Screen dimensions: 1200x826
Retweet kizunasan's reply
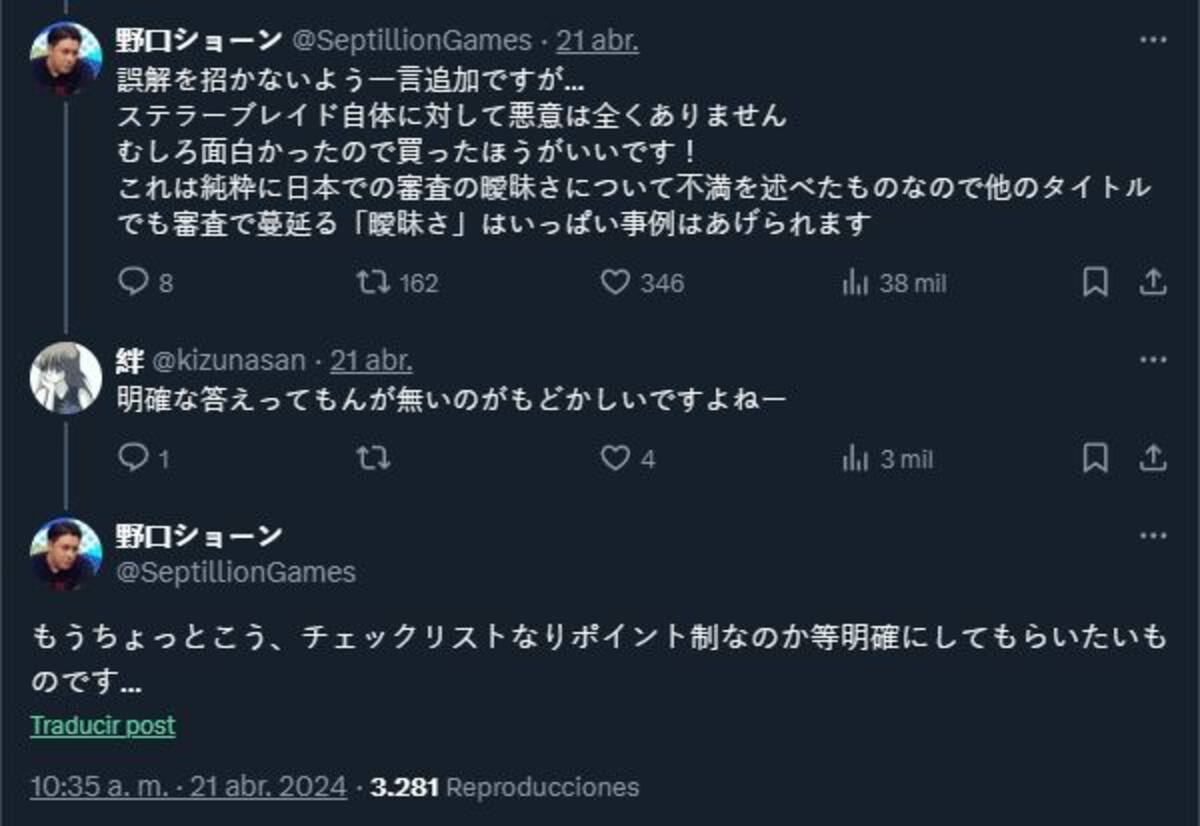(x=373, y=458)
